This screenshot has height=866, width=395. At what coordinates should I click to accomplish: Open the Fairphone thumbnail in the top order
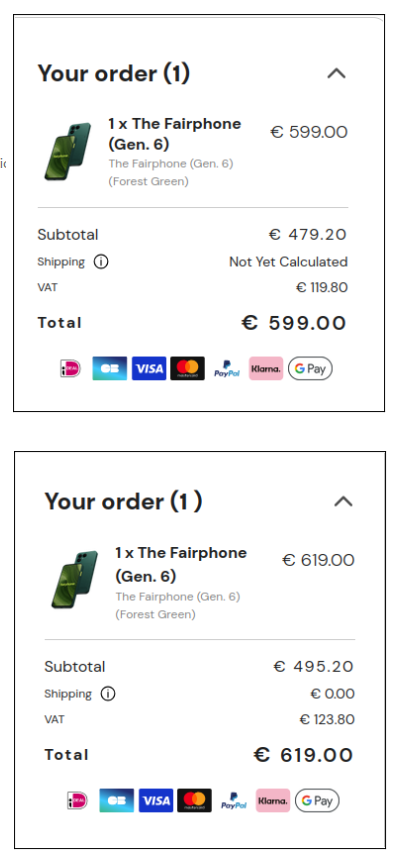(x=67, y=152)
